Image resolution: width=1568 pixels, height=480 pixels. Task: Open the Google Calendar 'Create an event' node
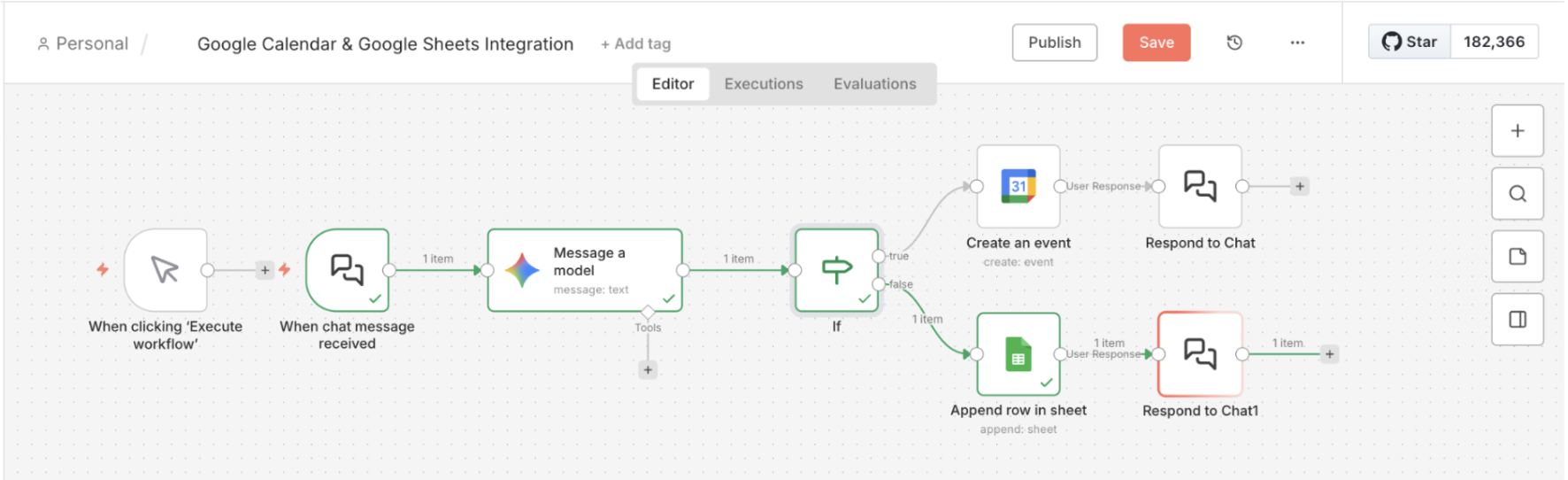(1018, 186)
